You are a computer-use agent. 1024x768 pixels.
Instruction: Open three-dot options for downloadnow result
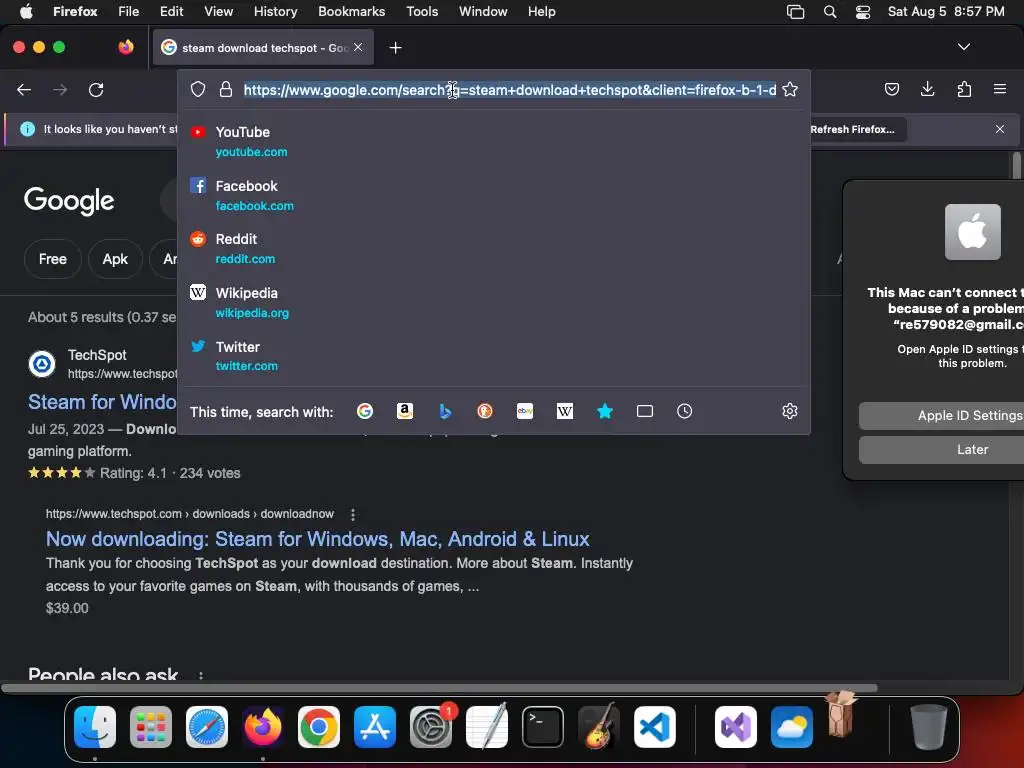(x=353, y=515)
